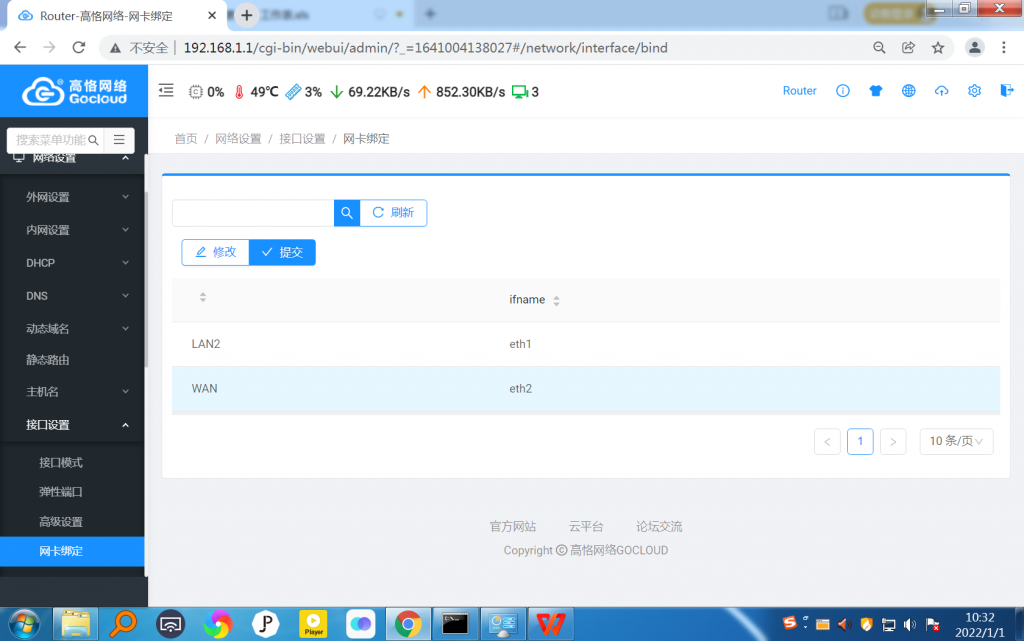Open the Windows Start menu

pos(24,624)
